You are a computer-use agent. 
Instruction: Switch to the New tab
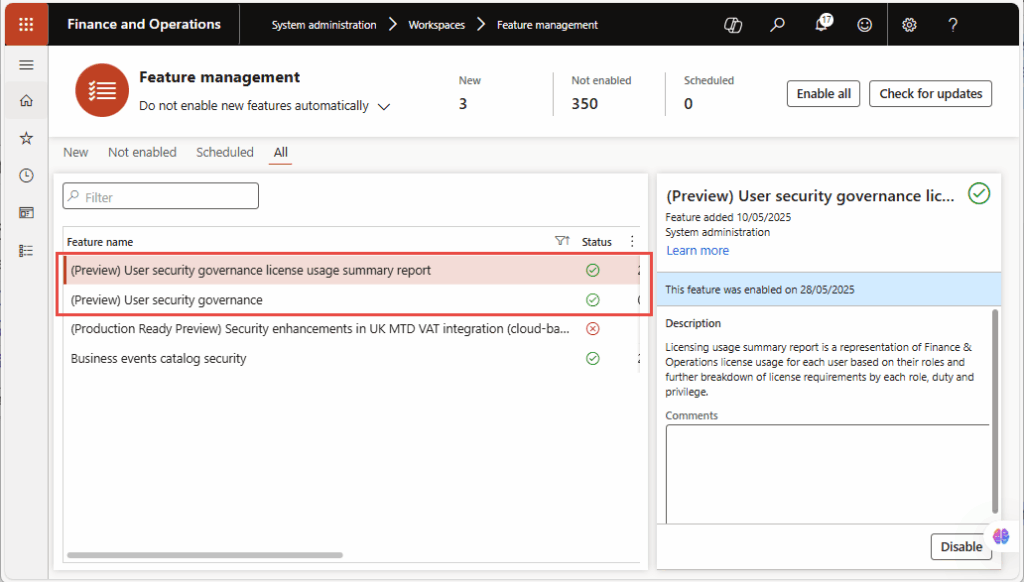(x=76, y=152)
